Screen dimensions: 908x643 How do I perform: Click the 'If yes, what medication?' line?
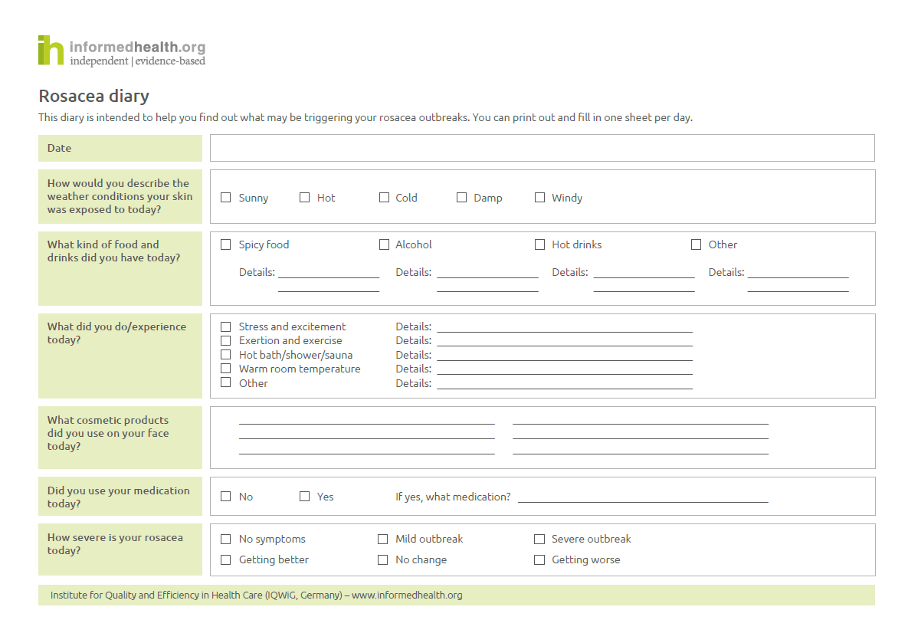(643, 500)
